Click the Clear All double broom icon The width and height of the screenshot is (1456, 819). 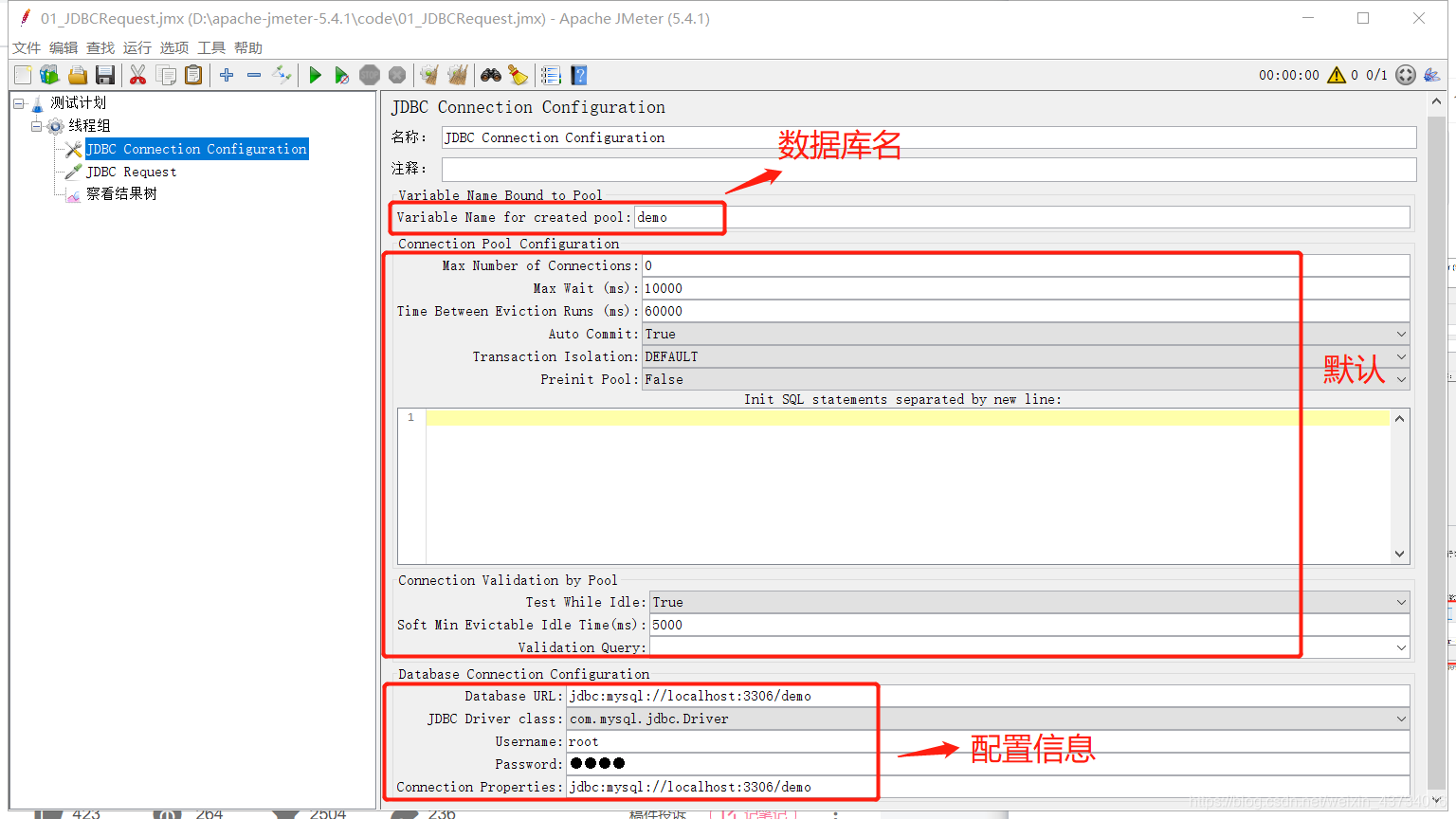point(458,75)
